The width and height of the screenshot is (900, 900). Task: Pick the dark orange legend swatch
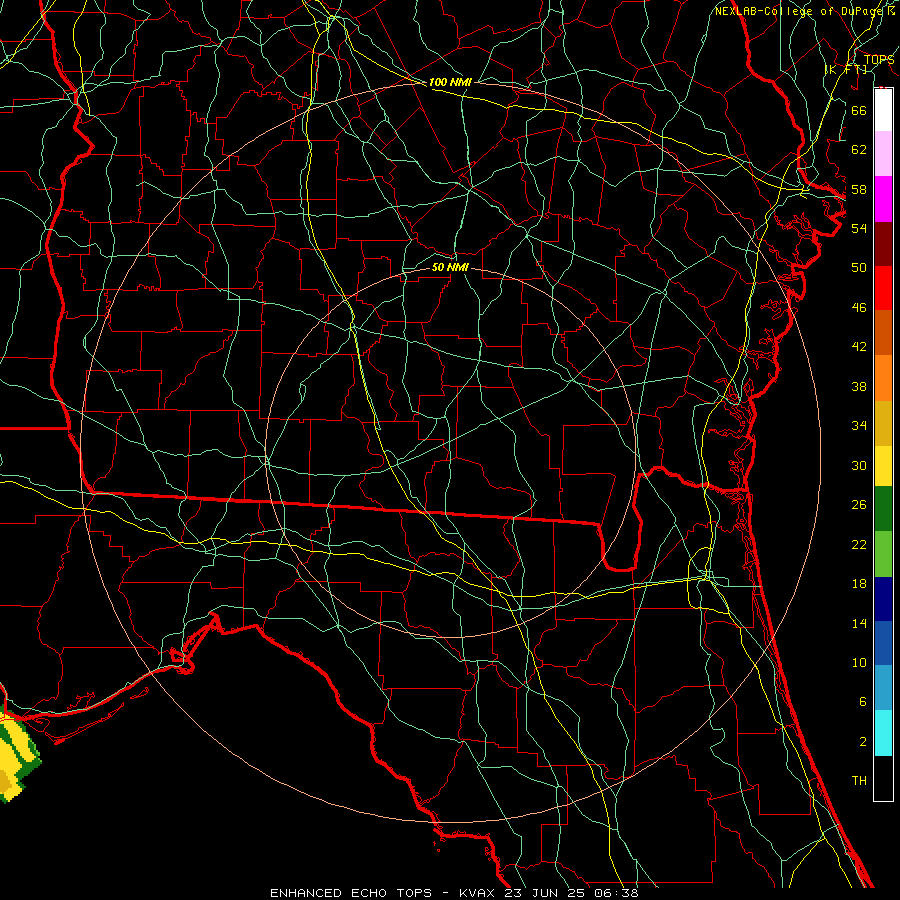[883, 332]
